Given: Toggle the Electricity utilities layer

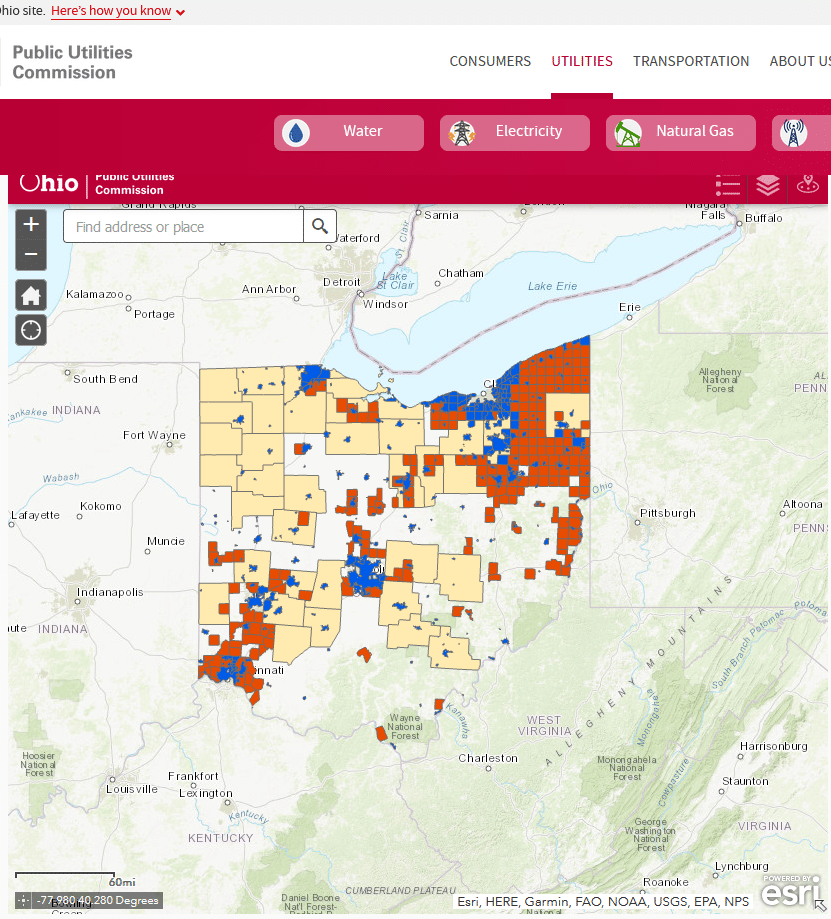Looking at the screenshot, I should [x=514, y=131].
